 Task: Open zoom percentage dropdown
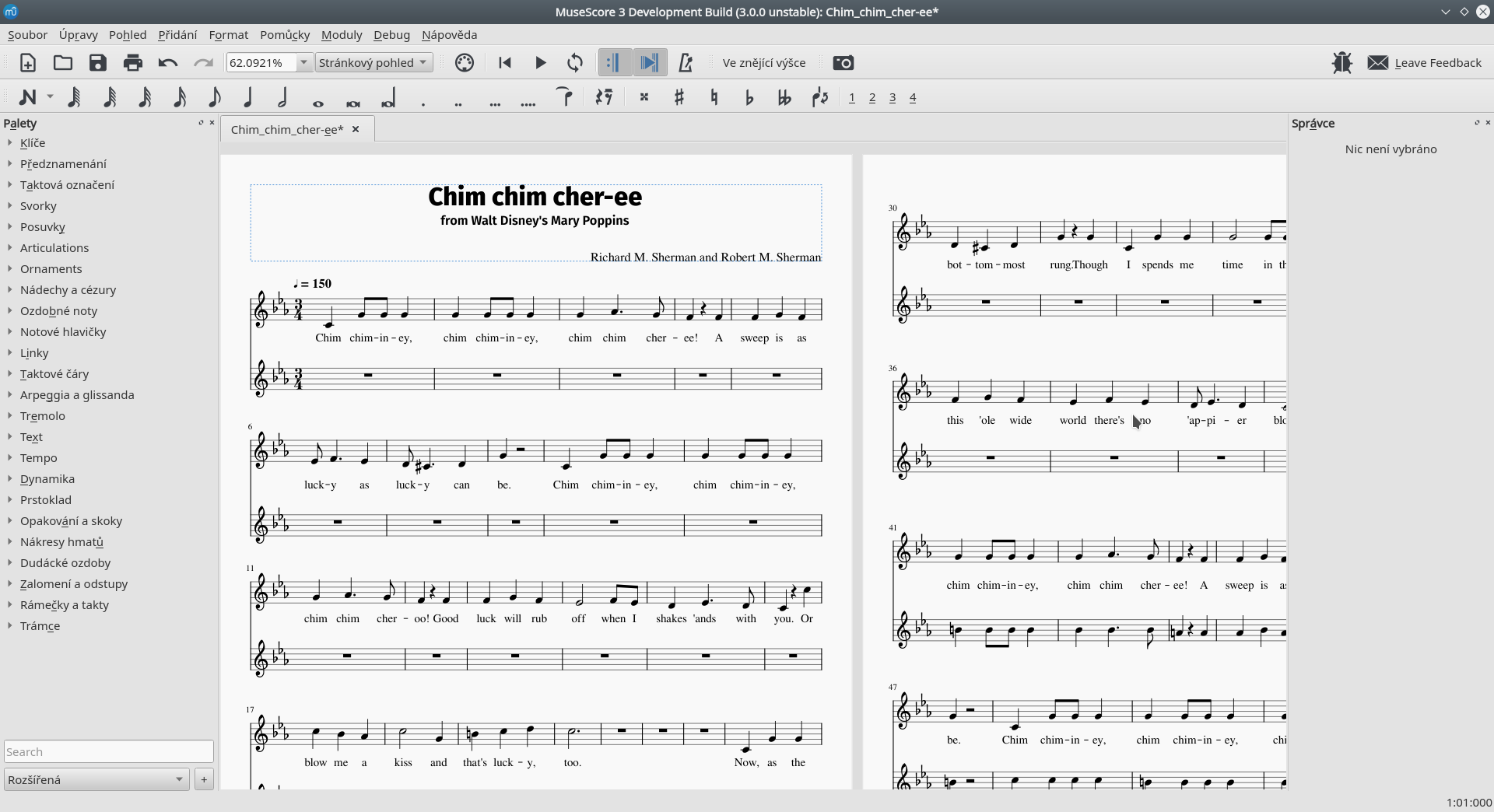pos(304,63)
